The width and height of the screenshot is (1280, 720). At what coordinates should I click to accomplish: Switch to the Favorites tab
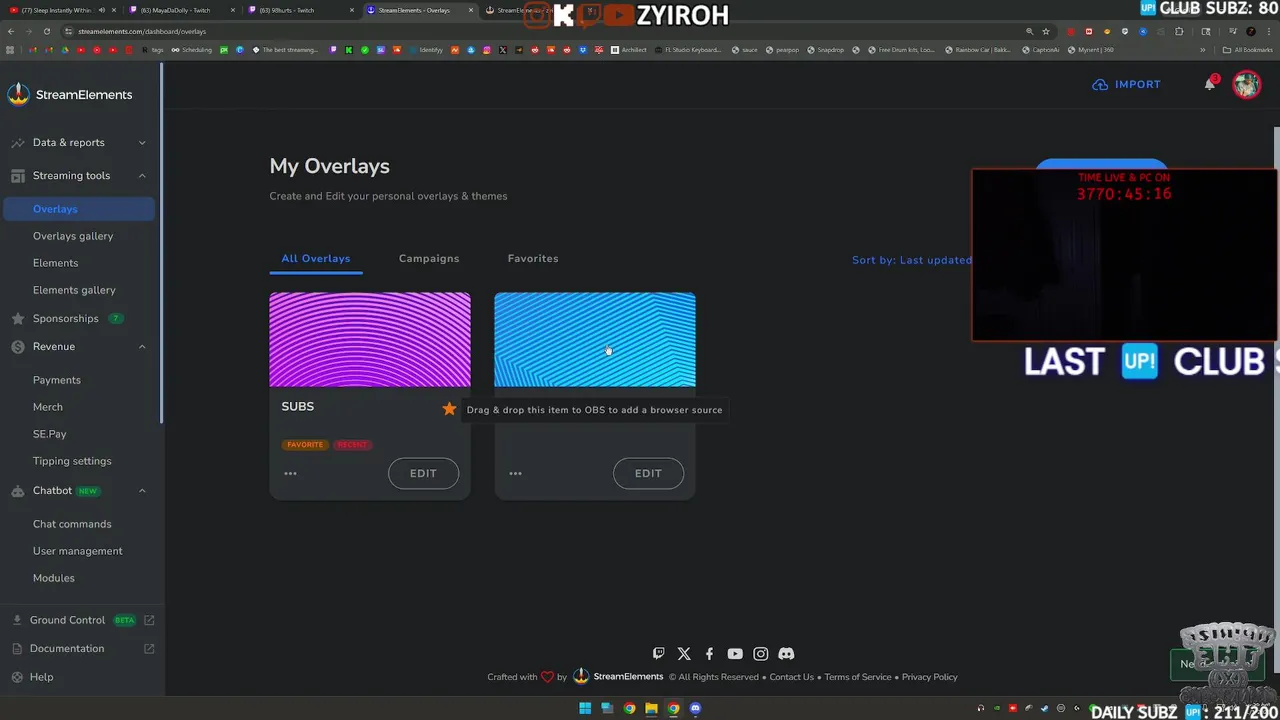(x=533, y=258)
